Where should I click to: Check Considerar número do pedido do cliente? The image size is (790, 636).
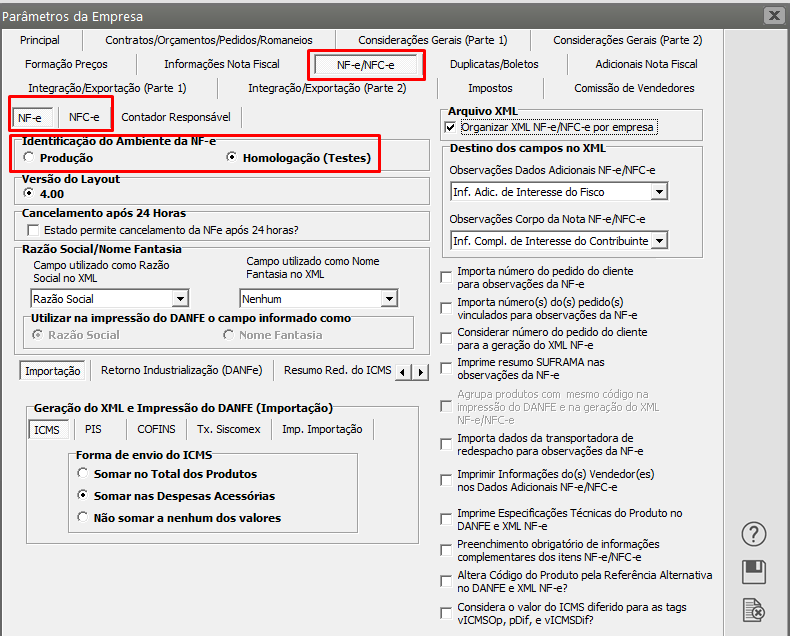coord(446,338)
